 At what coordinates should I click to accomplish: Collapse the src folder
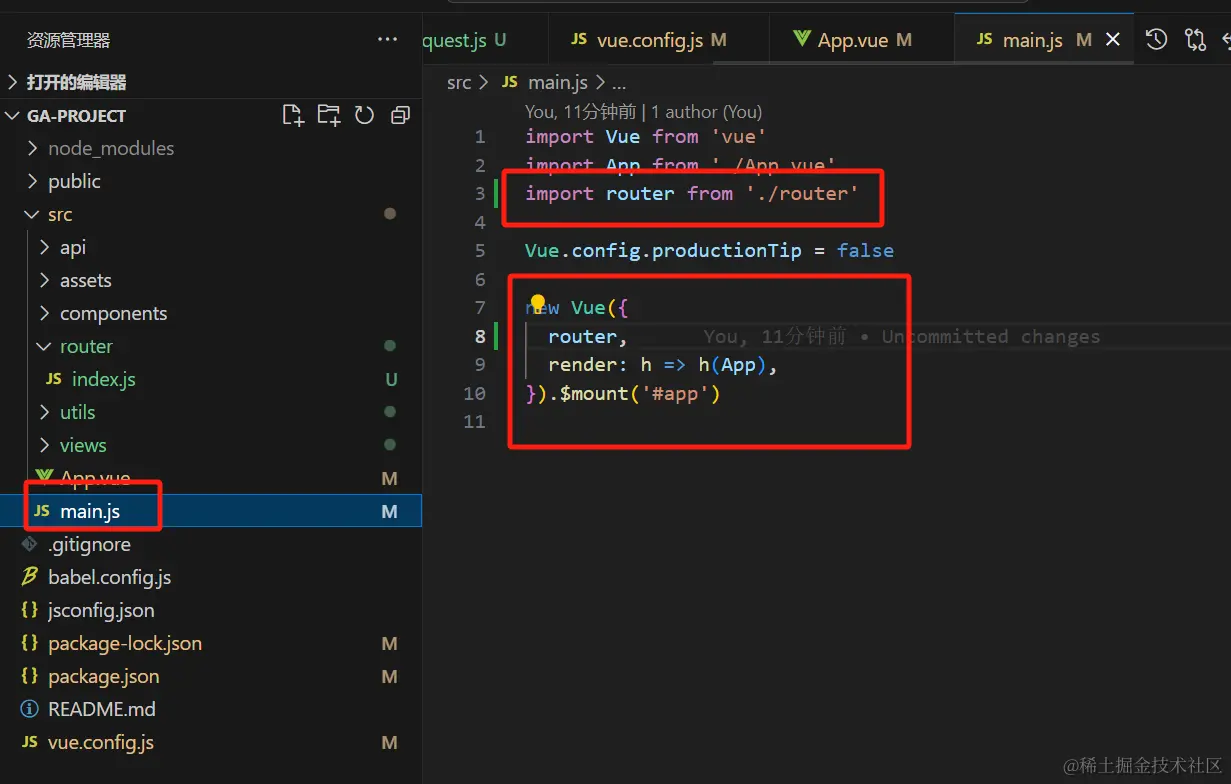tap(60, 214)
